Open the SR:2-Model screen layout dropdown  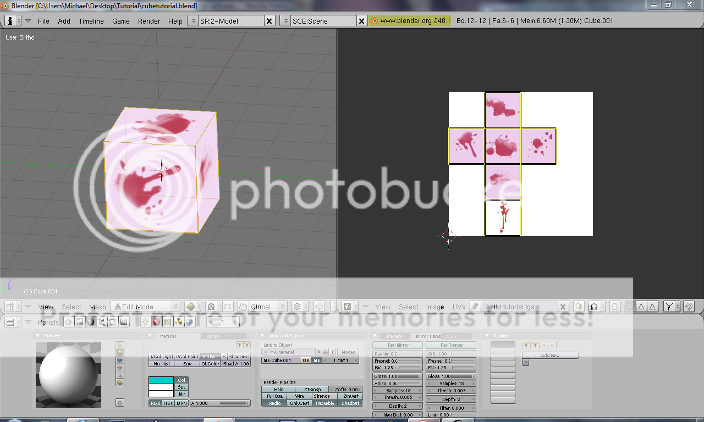[193, 21]
